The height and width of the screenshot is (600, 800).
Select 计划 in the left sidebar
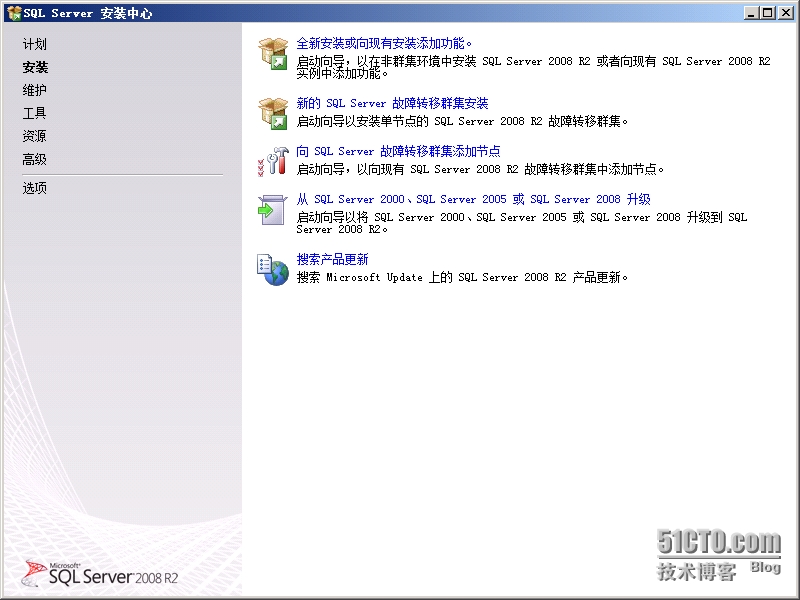[x=35, y=44]
